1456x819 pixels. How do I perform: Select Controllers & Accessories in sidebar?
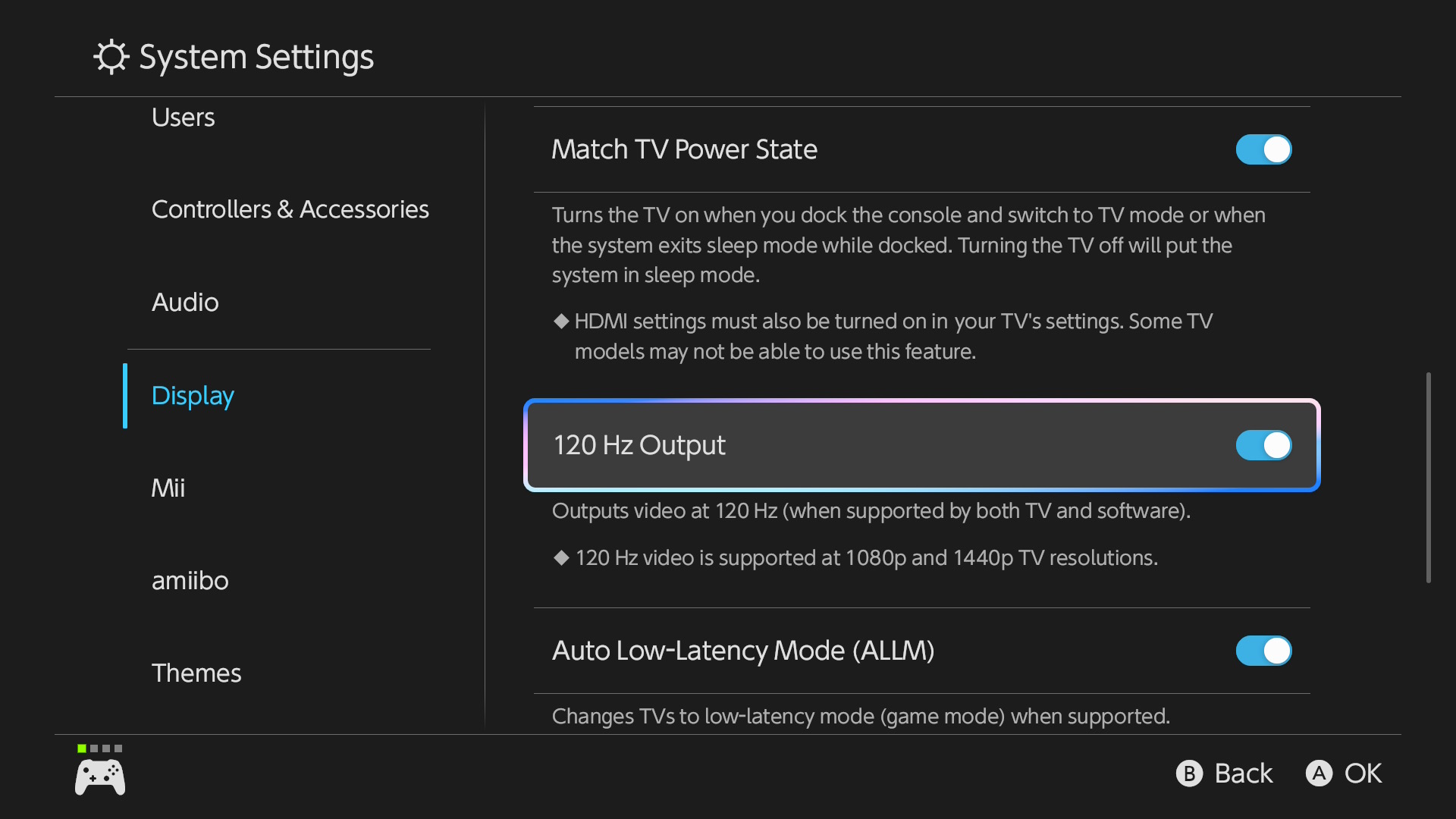[x=290, y=209]
